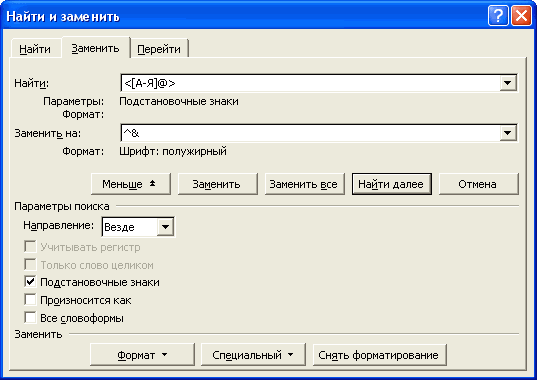Uncheck the Подстановочные знаки checkbox

30,282
